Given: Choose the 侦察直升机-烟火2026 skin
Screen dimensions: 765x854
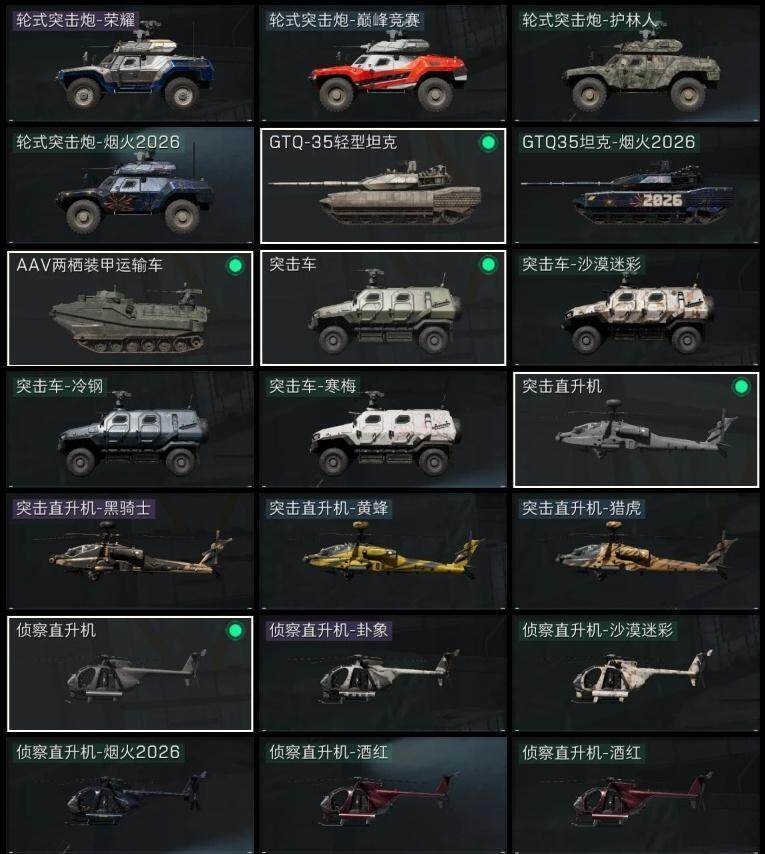Looking at the screenshot, I should coord(130,796).
